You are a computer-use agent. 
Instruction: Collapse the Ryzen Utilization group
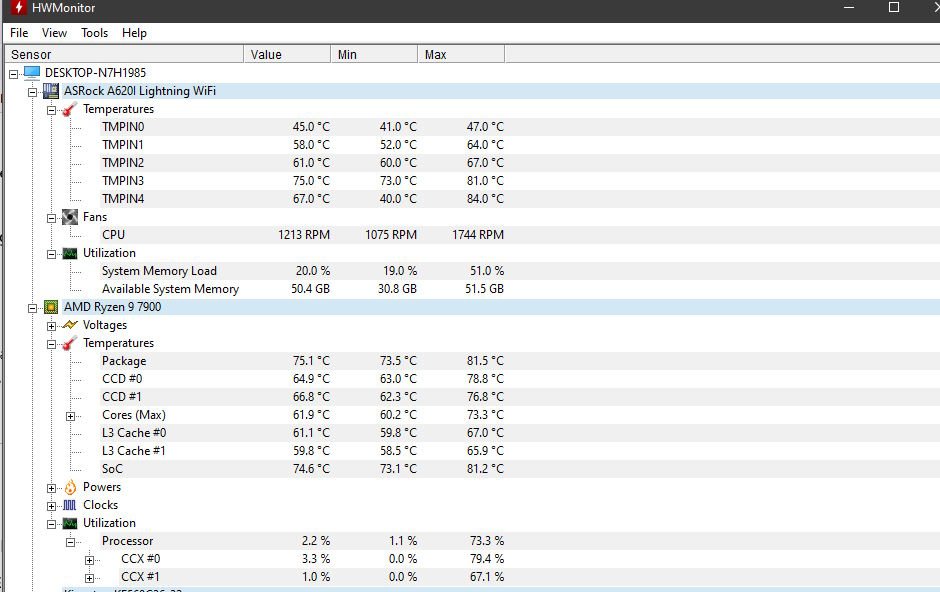[x=52, y=524]
